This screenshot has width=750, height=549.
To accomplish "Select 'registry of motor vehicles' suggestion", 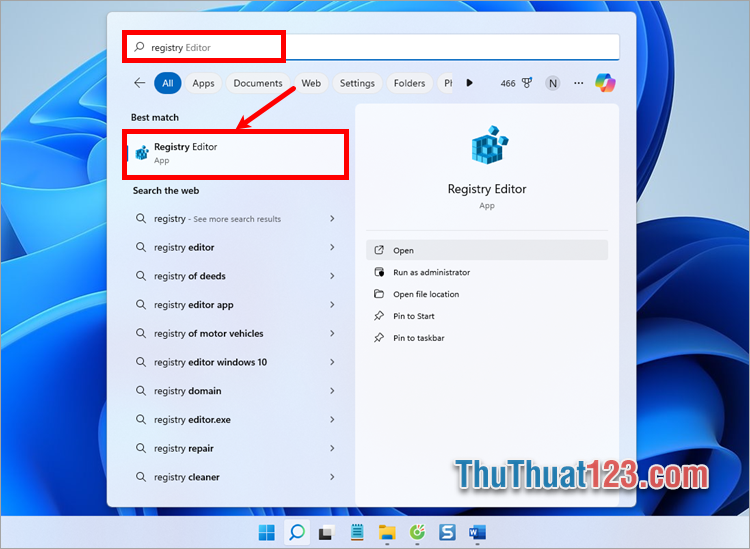I will click(209, 333).
